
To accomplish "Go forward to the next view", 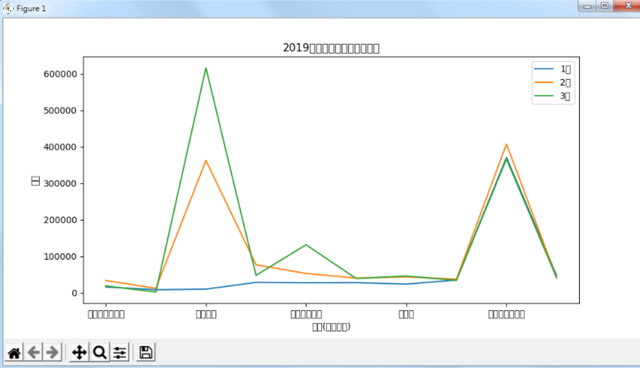I will tap(52, 352).
